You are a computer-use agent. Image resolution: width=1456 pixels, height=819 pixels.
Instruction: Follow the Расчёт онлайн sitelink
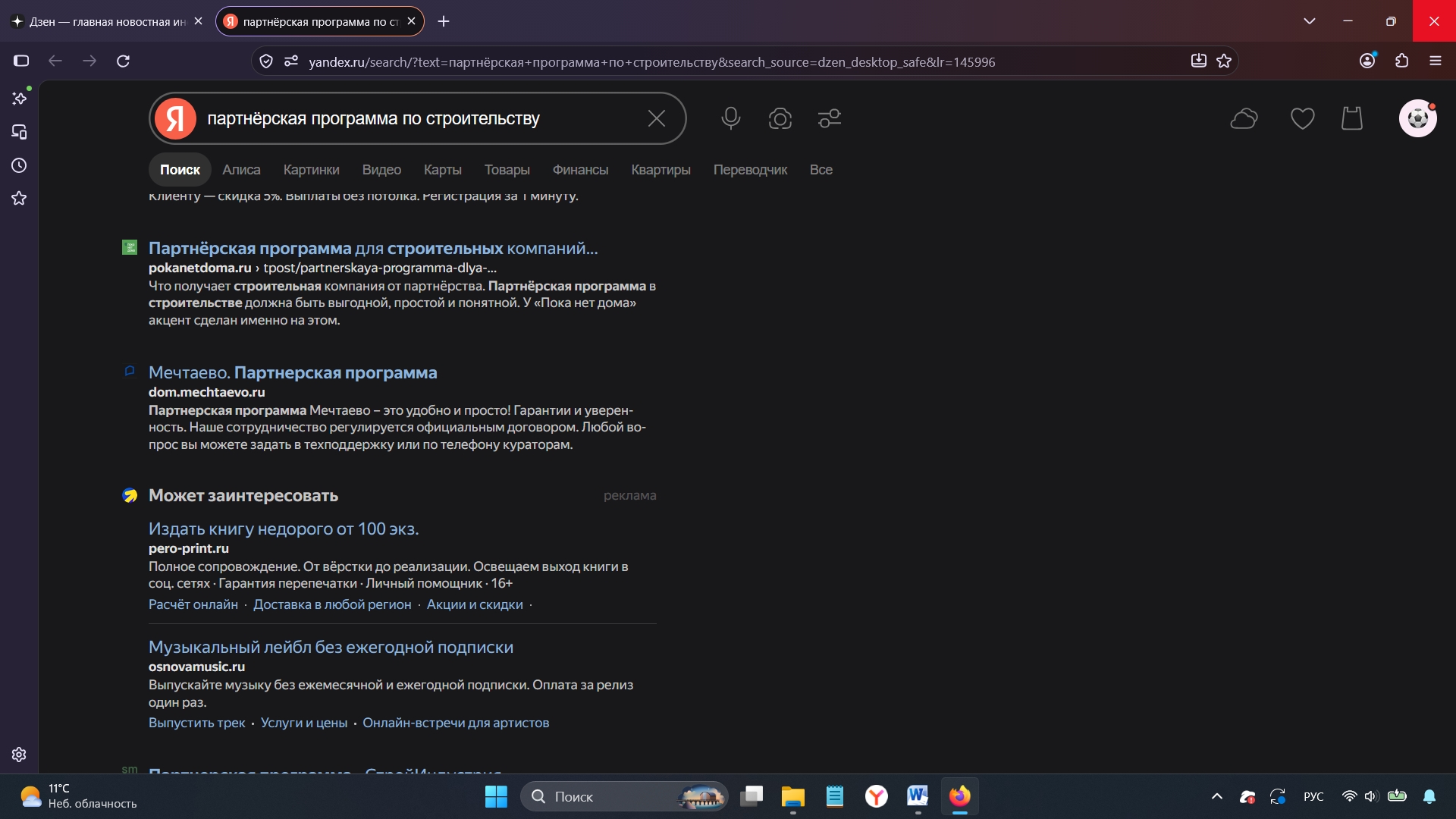click(x=193, y=604)
